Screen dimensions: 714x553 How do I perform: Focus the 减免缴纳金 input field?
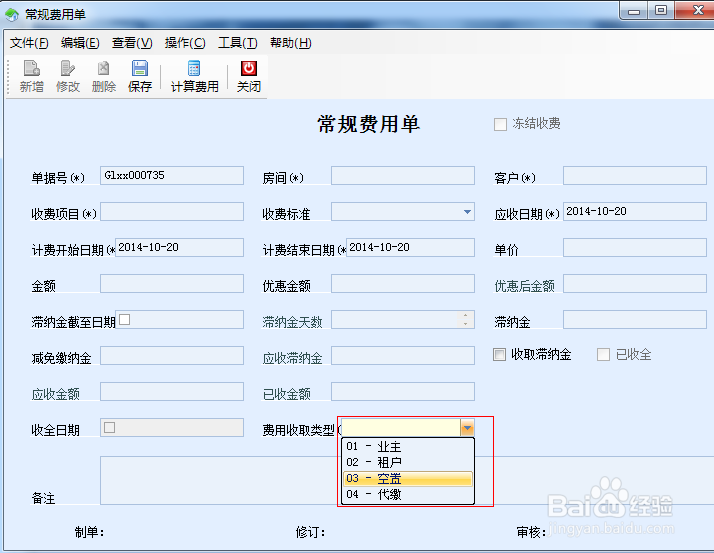click(x=172, y=355)
